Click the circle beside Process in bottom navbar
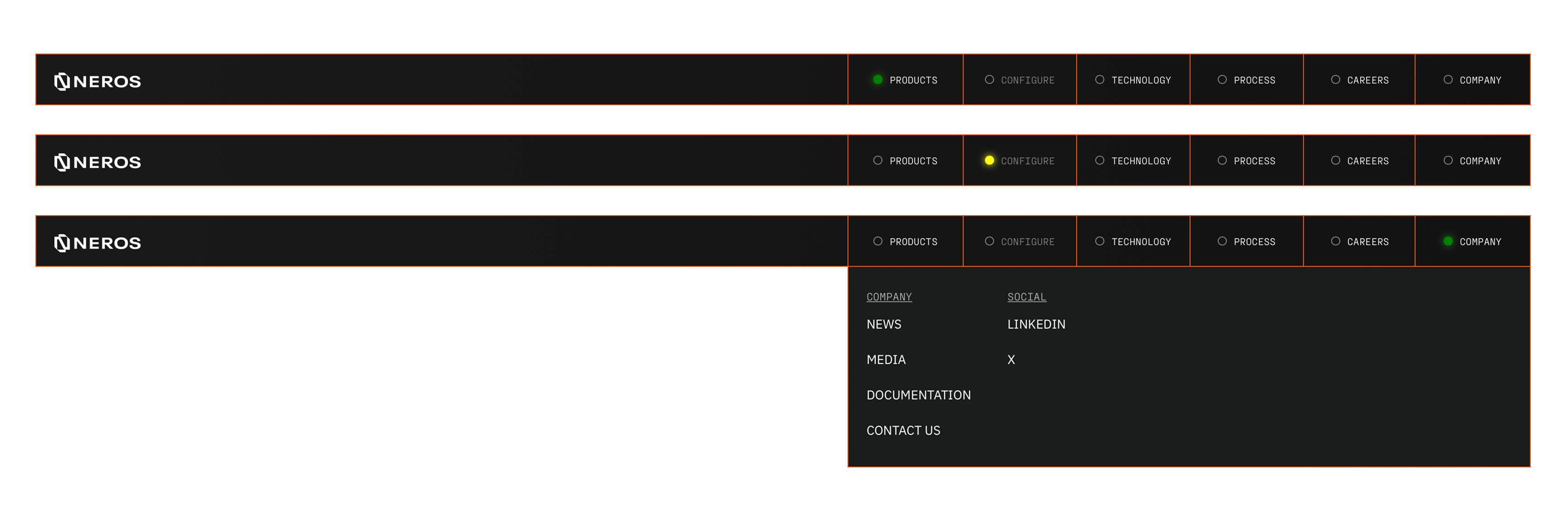This screenshot has width=1568, height=521. point(1222,241)
